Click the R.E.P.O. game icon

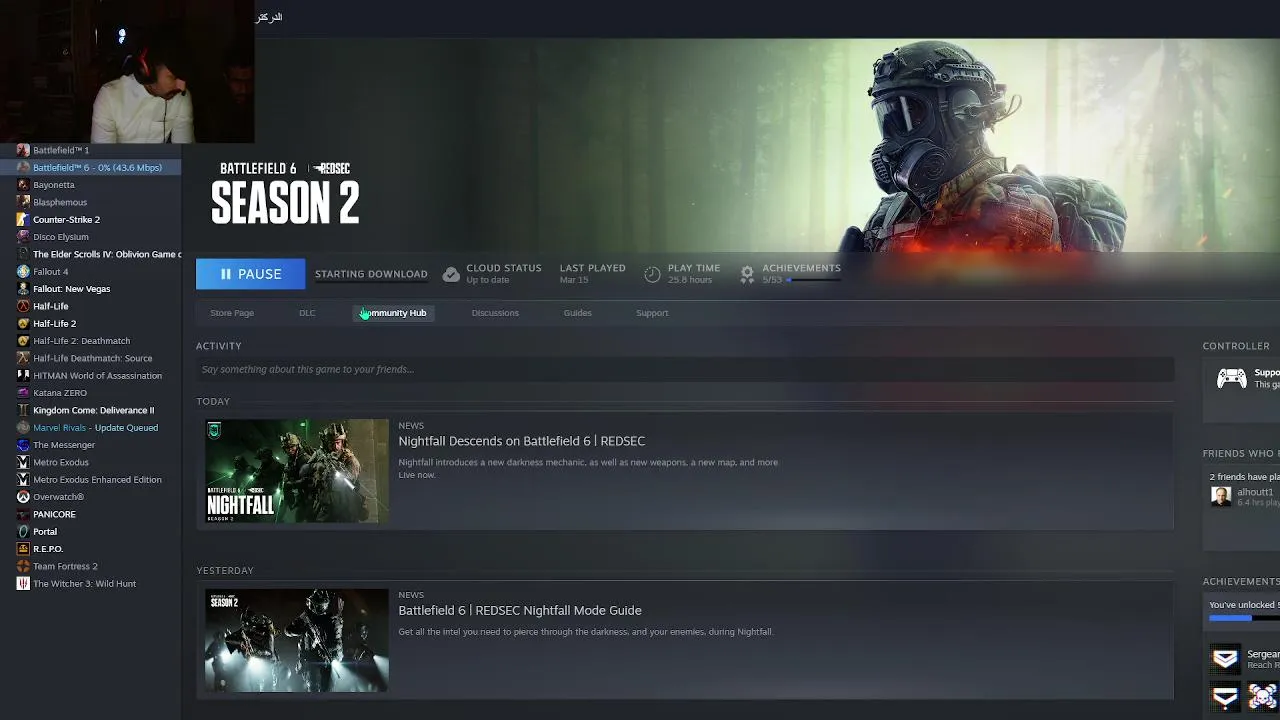pyautogui.click(x=23, y=549)
